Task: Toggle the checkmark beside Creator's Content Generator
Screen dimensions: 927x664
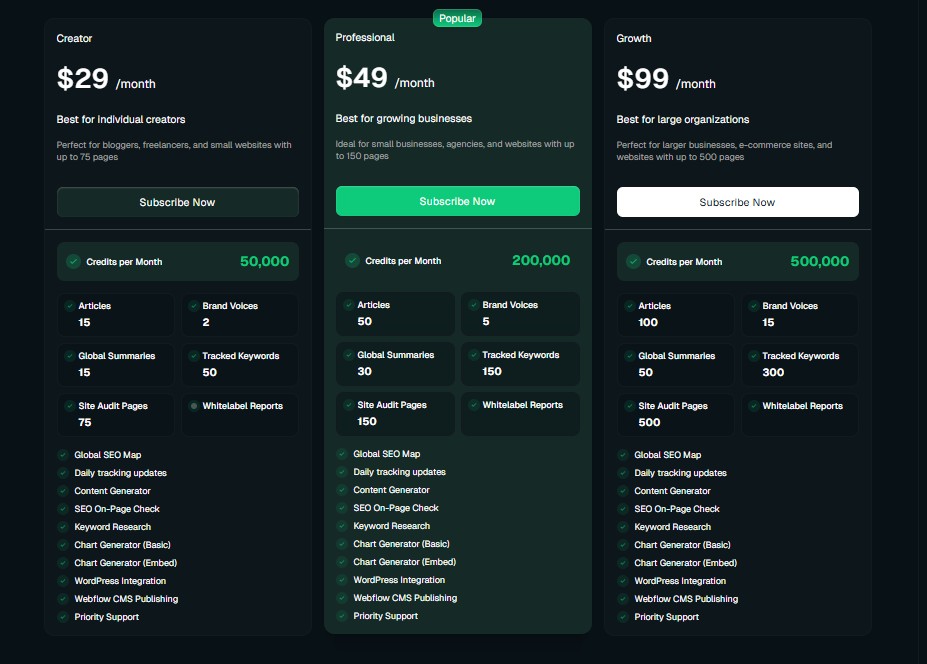Action: (x=63, y=491)
